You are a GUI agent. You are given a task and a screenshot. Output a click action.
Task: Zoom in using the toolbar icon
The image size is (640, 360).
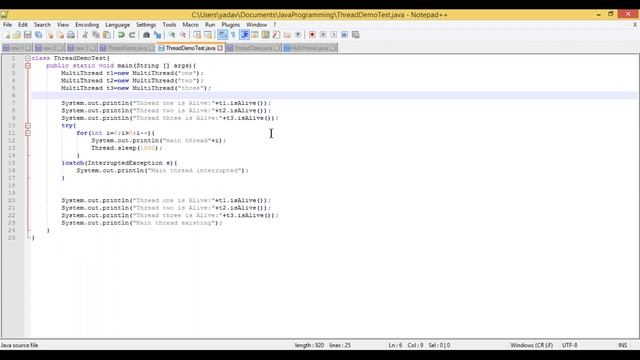tap(172, 35)
